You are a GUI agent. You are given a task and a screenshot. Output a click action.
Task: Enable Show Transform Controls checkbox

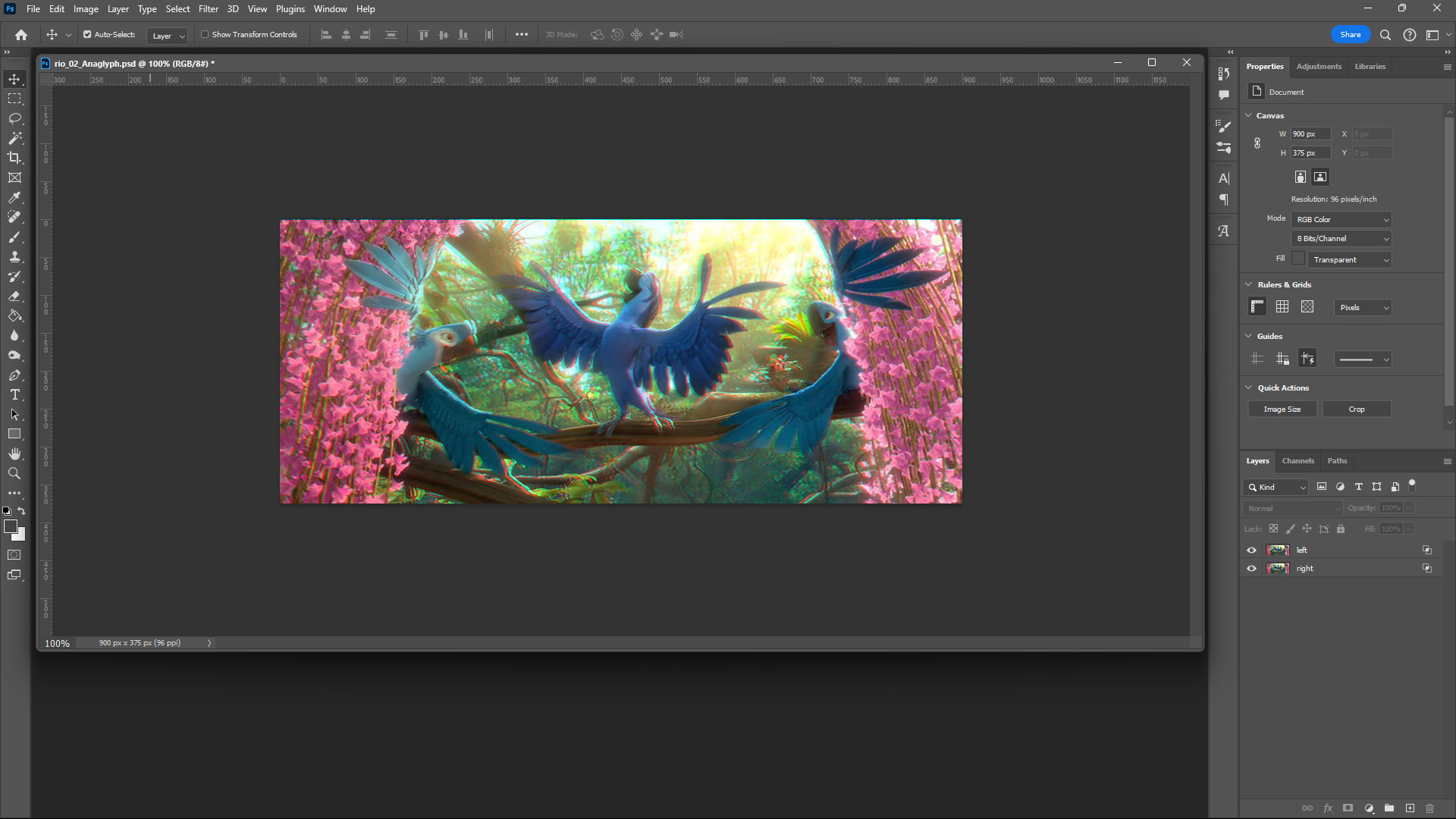pyautogui.click(x=205, y=34)
